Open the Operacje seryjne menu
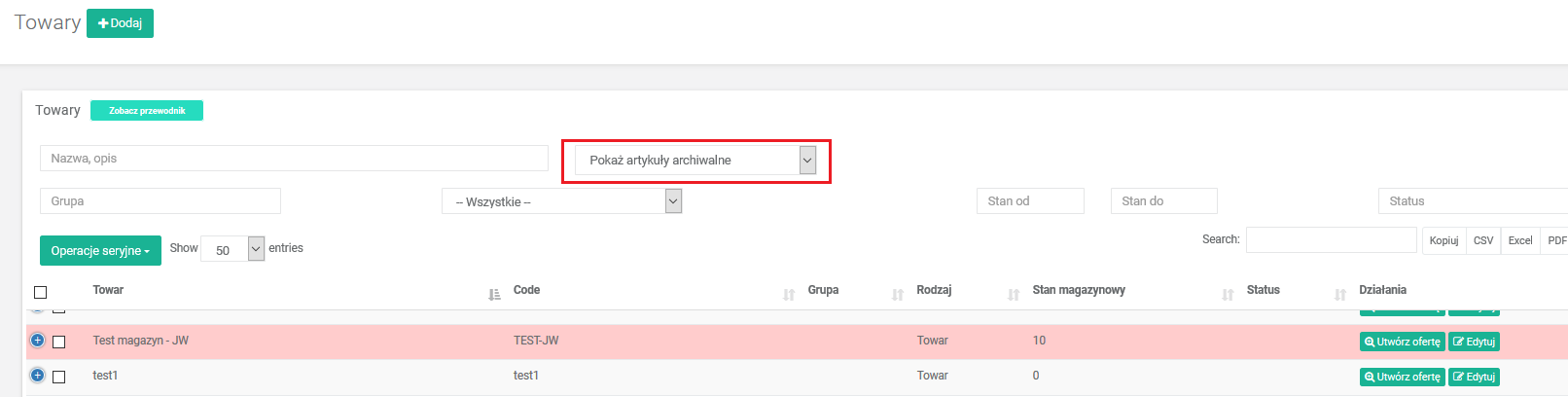This screenshot has height=397, width=1568. click(100, 251)
